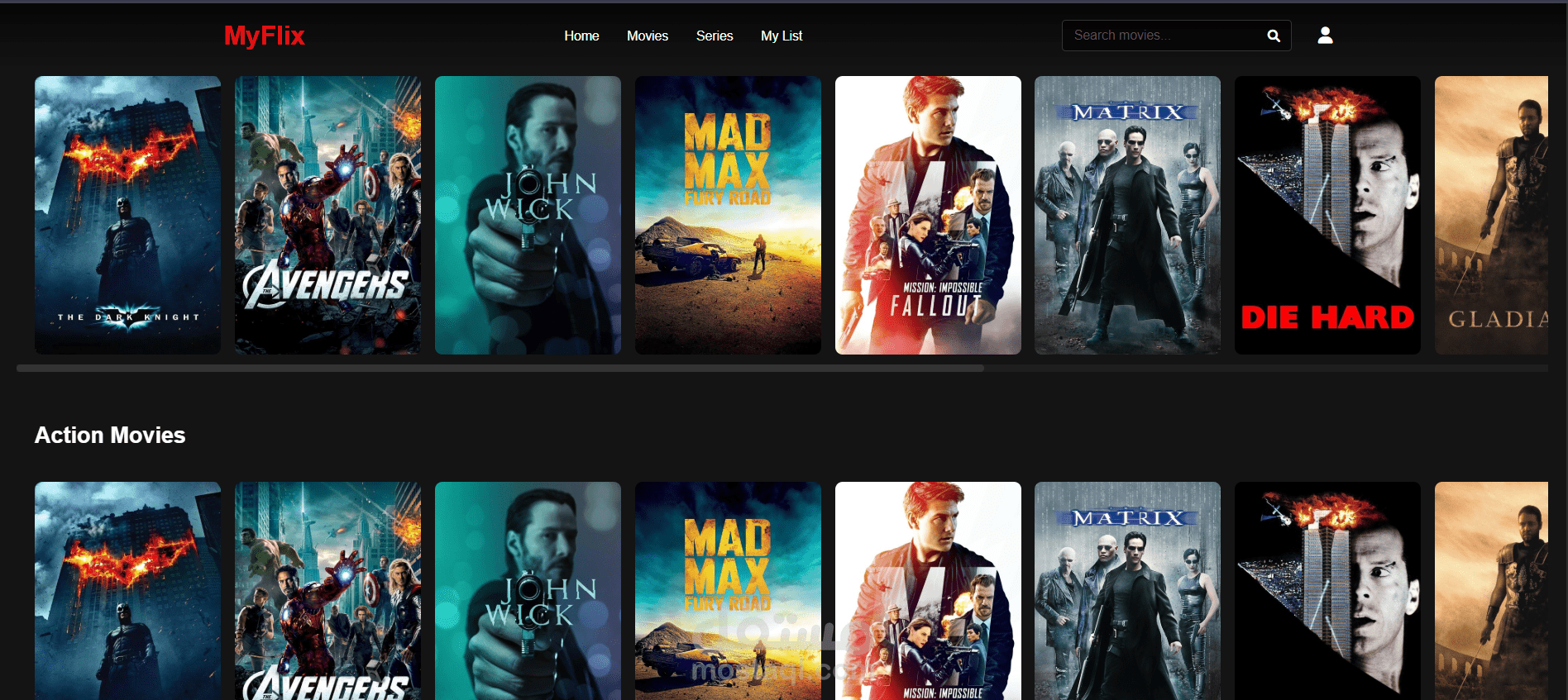Select The Dark Knight poster in top row
The width and height of the screenshot is (1568, 700).
click(127, 215)
